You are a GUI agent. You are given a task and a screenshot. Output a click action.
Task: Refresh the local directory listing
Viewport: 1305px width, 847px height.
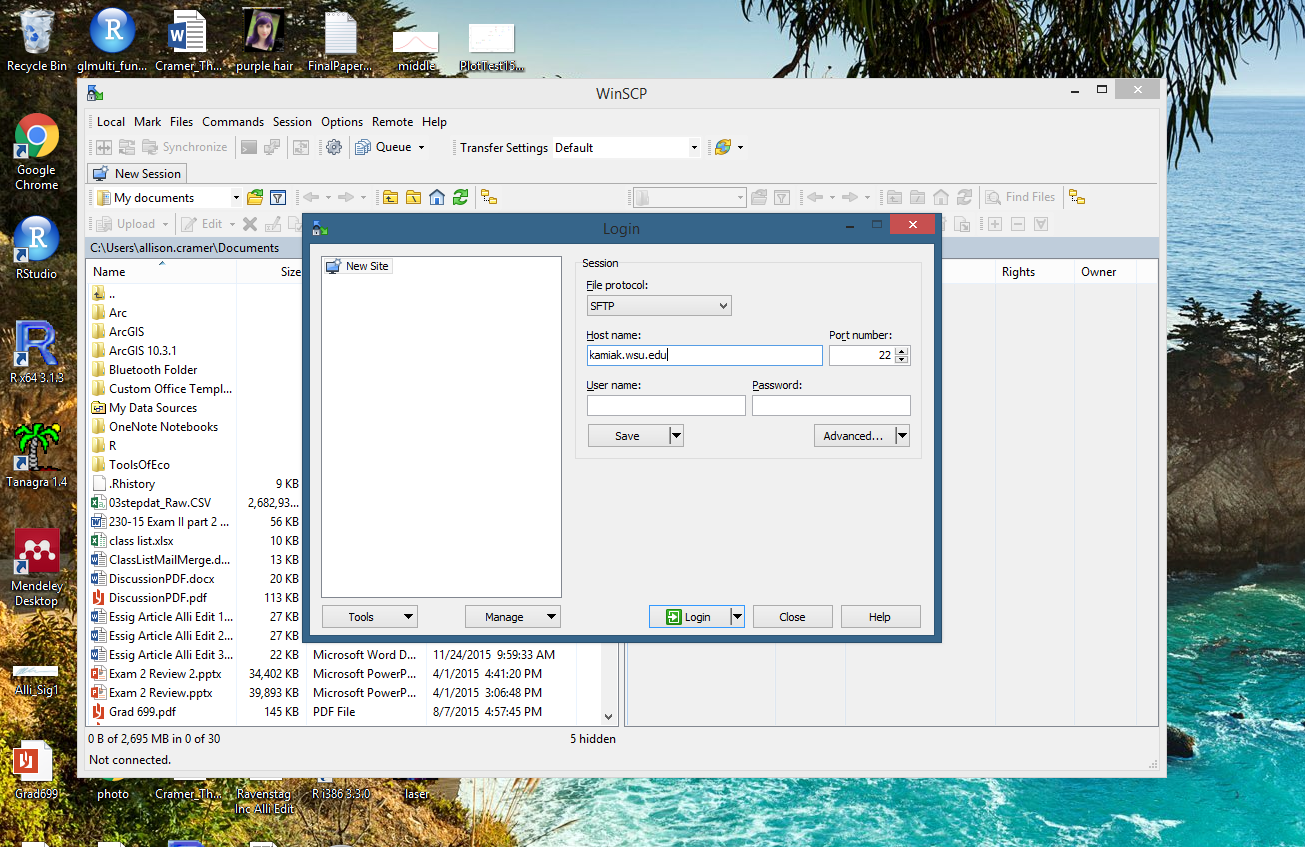click(x=460, y=197)
